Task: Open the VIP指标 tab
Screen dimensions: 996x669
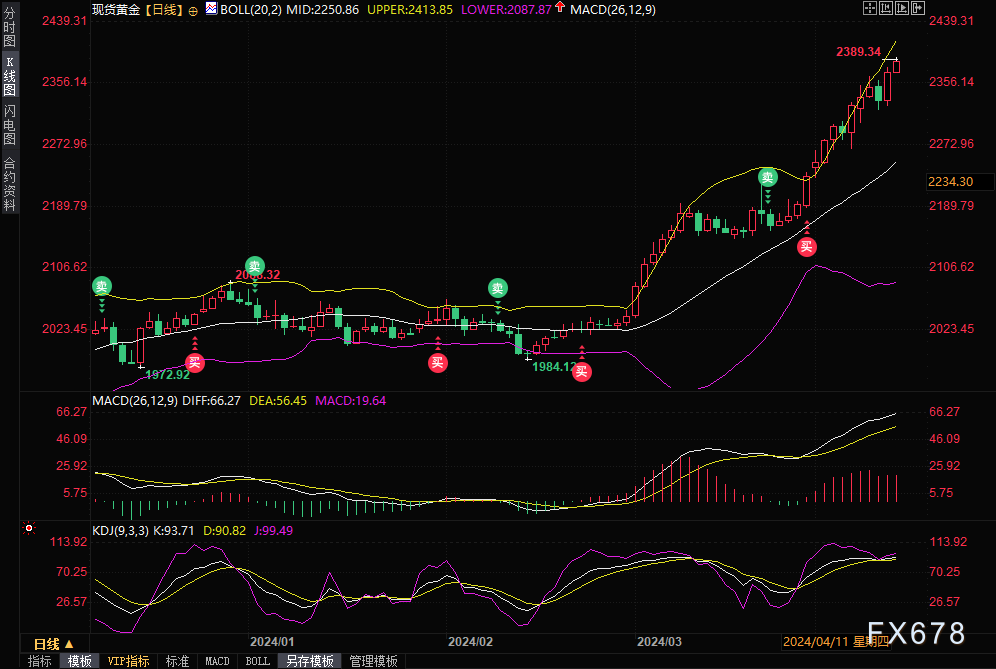Action: pos(128,661)
